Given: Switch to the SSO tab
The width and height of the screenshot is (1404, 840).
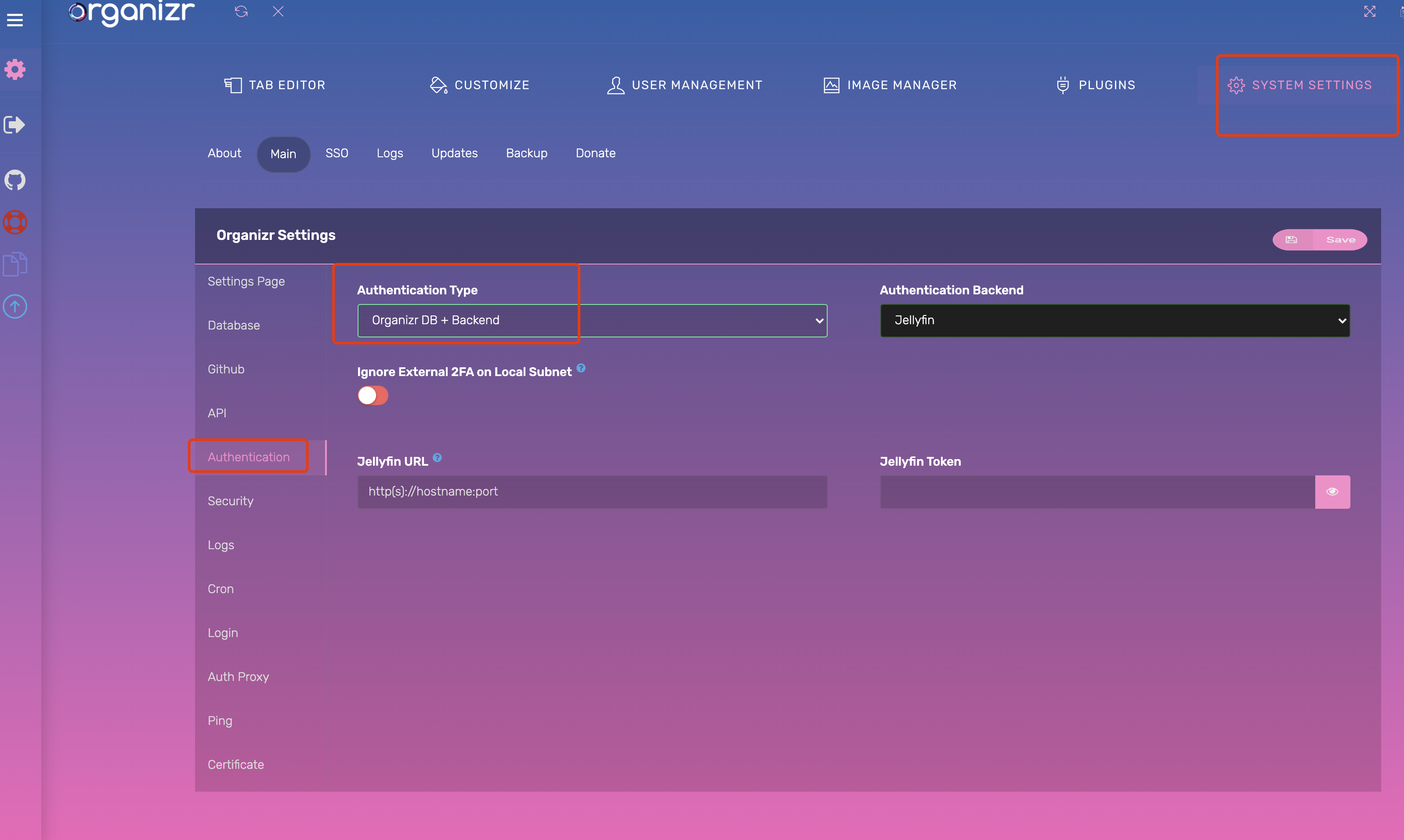Looking at the screenshot, I should coord(337,153).
